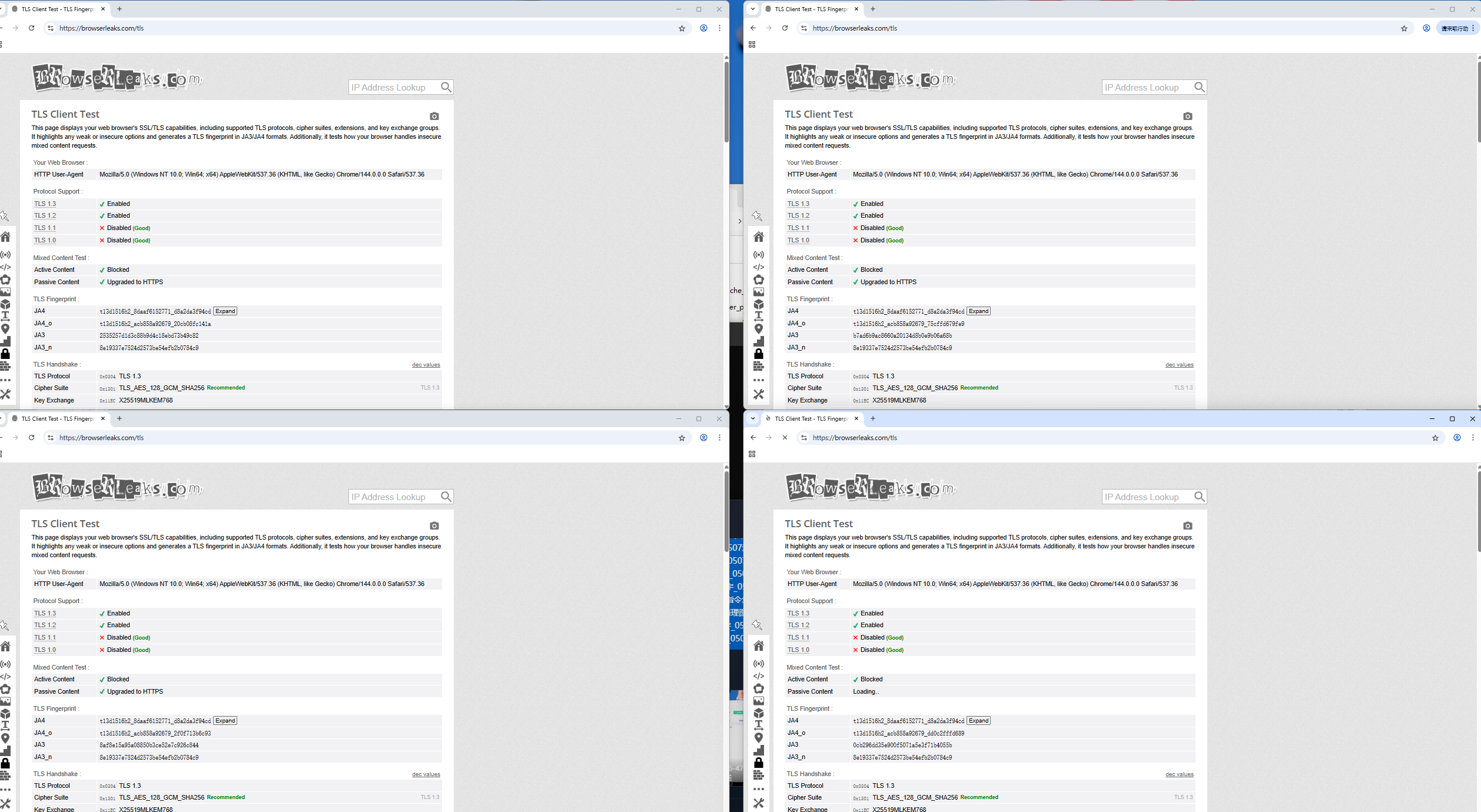View site information icon in top-left address bar
The image size is (1481, 812).
51,28
